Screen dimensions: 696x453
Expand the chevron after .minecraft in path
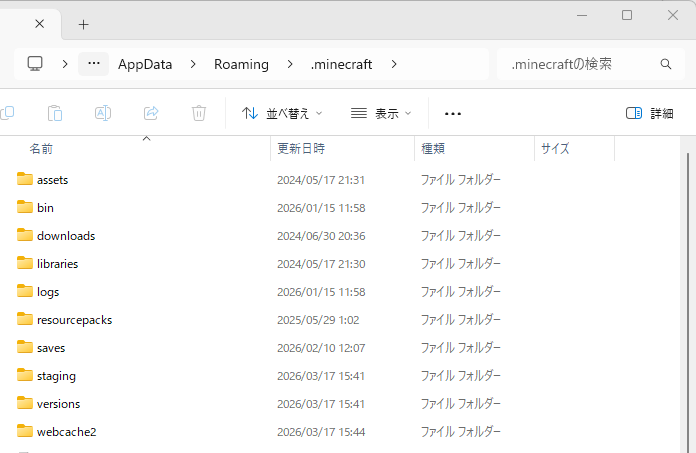pos(394,64)
